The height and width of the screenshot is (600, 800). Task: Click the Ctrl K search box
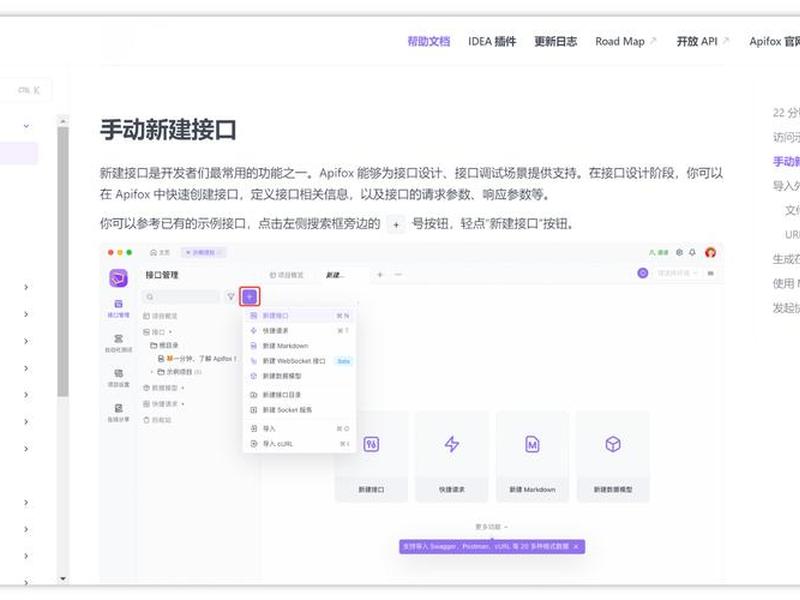tap(26, 90)
